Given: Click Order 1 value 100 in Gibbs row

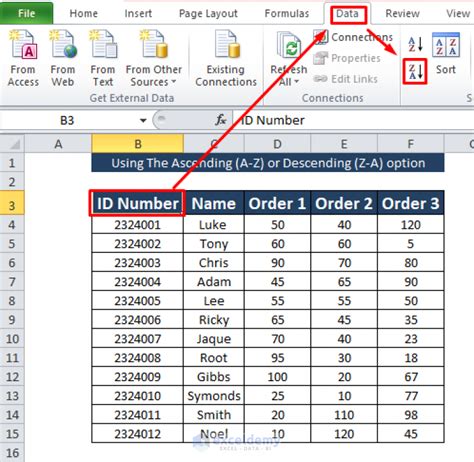Looking at the screenshot, I should coord(277,377).
